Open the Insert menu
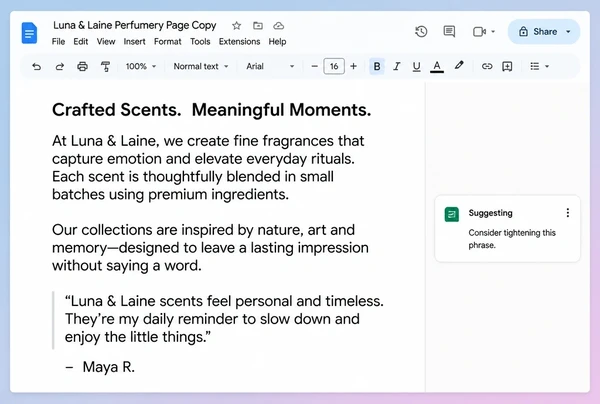Image resolution: width=600 pixels, height=404 pixels. coord(134,41)
